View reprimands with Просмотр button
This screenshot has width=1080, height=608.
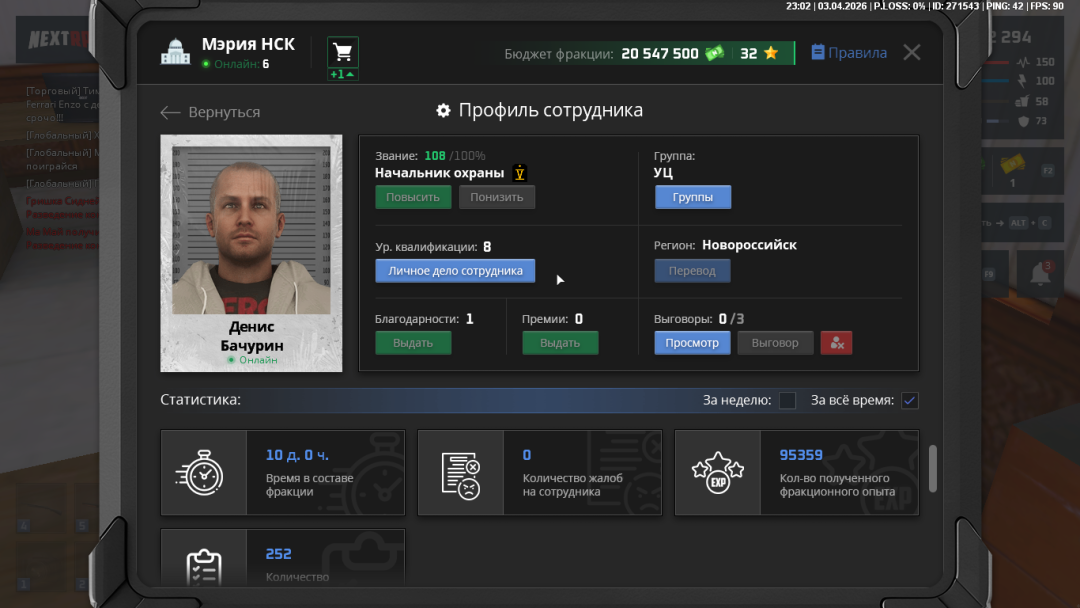[692, 343]
